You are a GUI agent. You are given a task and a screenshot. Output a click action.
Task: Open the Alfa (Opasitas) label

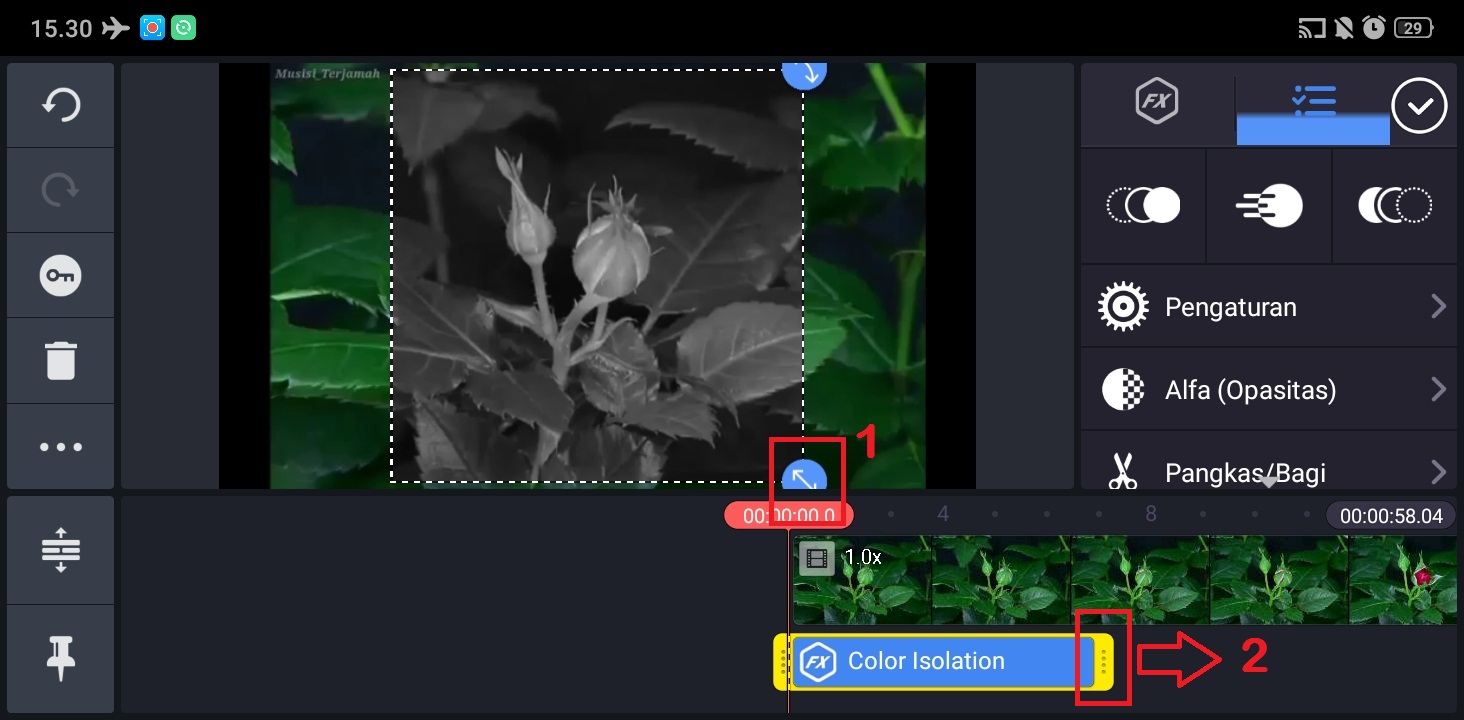coord(1251,390)
